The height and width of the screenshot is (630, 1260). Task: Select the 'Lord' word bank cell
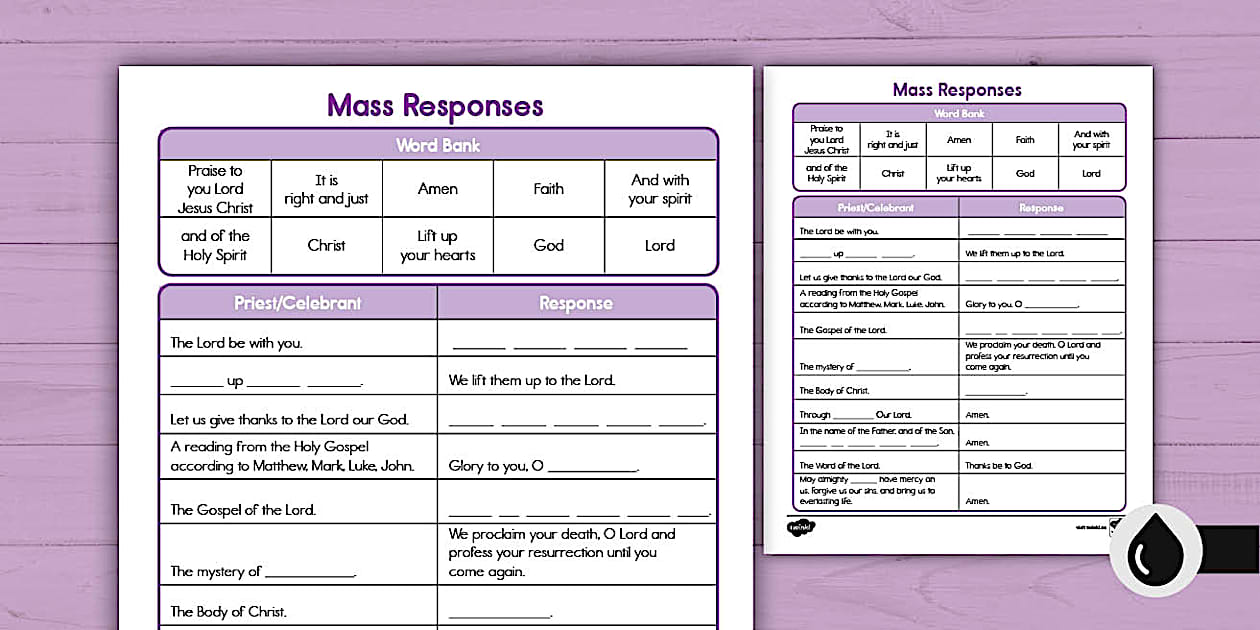660,245
